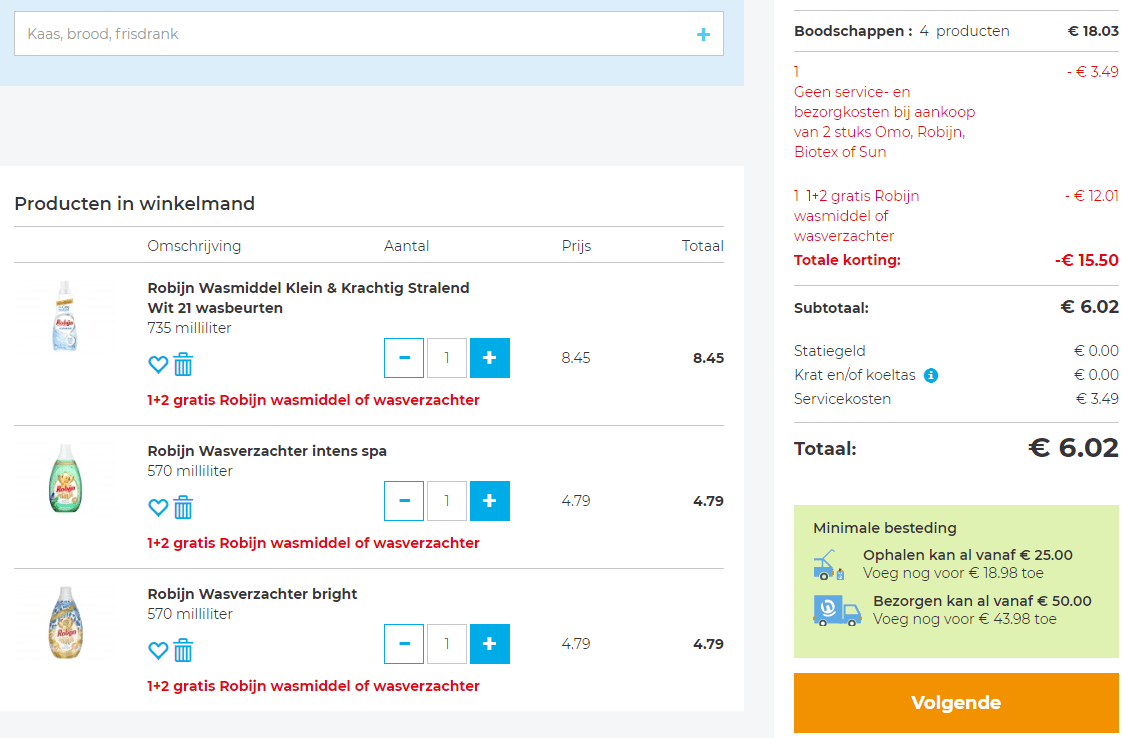The width and height of the screenshot is (1131, 738).
Task: Click the 1+2 gratis promo under Wasverzachter intens spa
Action: coord(313,542)
